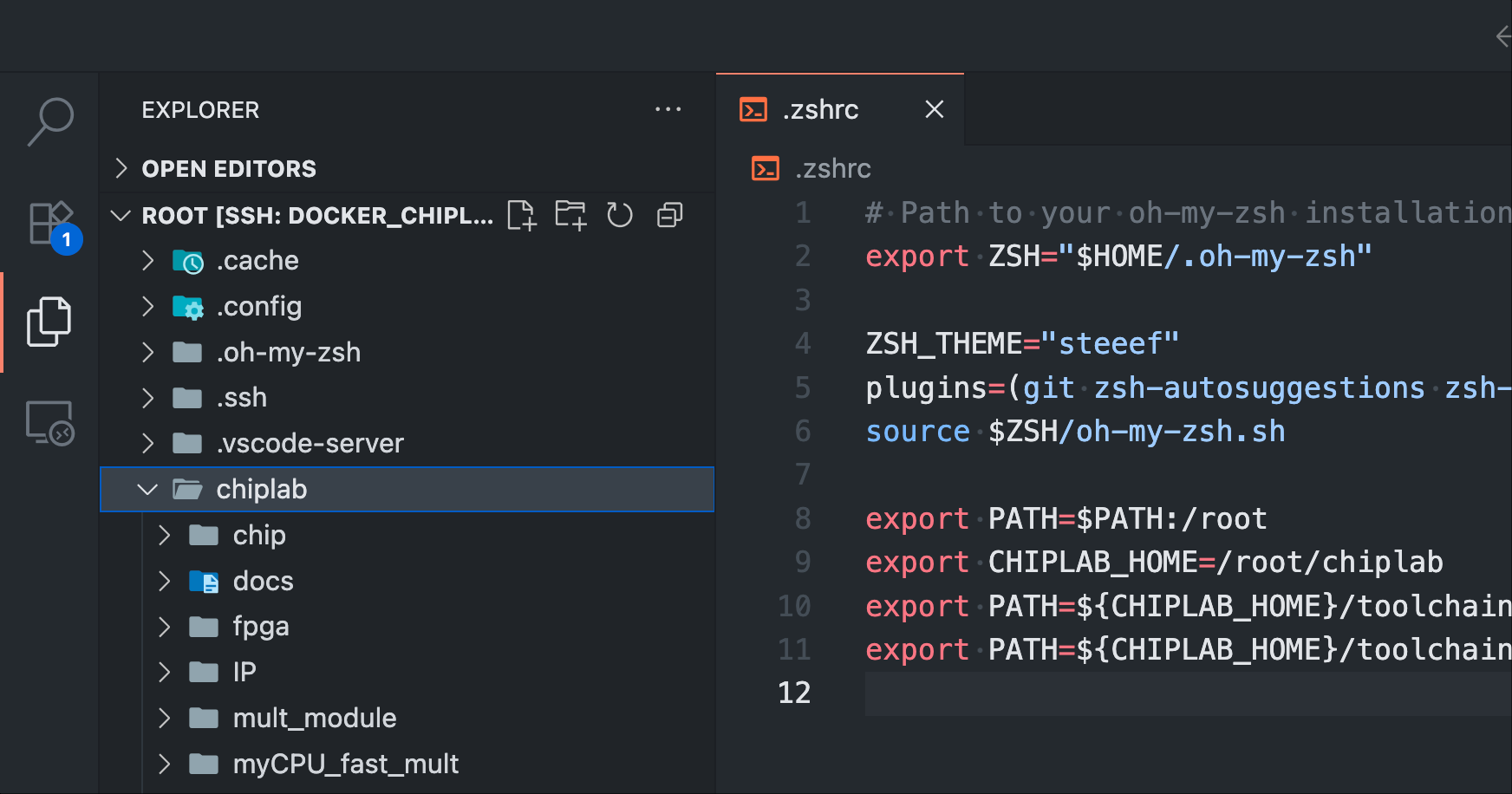The width and height of the screenshot is (1512, 794).
Task: Expand the .oh-my-zsh folder chevron
Action: (147, 352)
